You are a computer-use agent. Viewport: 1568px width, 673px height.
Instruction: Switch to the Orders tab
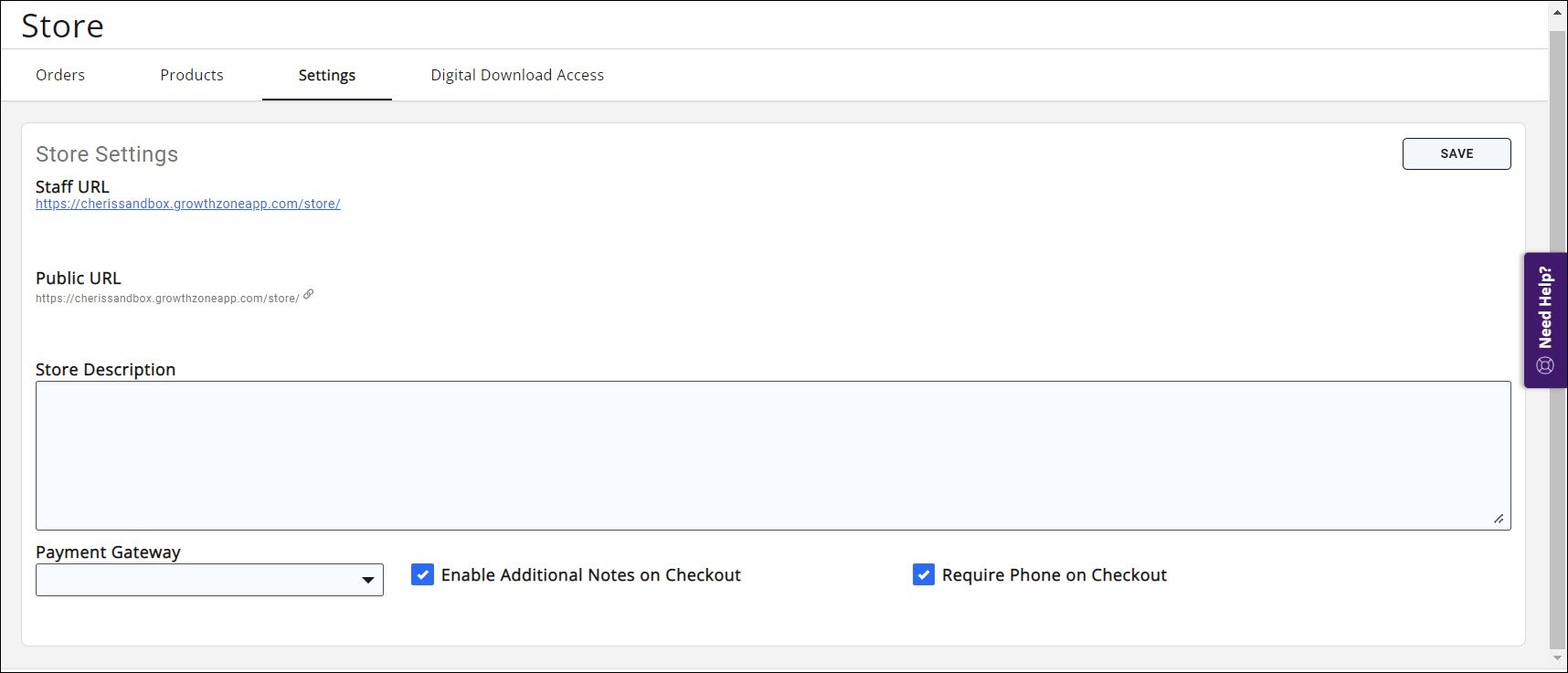tap(60, 75)
